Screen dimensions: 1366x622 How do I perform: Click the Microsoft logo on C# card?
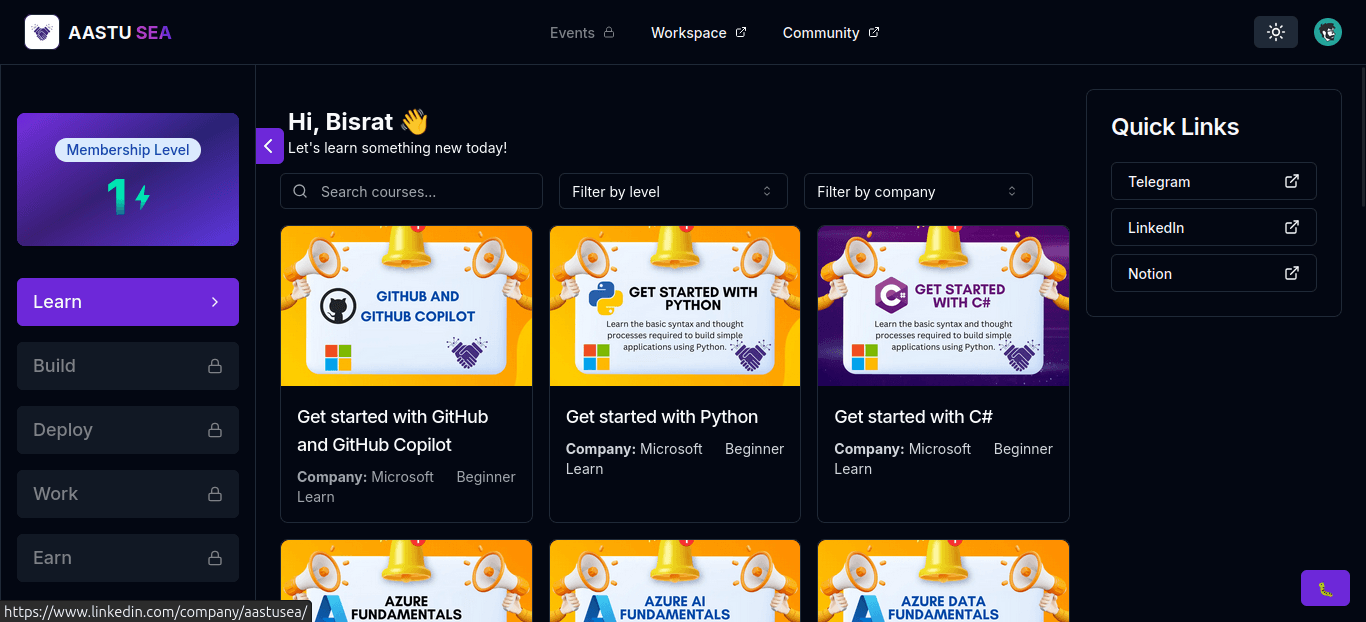(x=865, y=357)
